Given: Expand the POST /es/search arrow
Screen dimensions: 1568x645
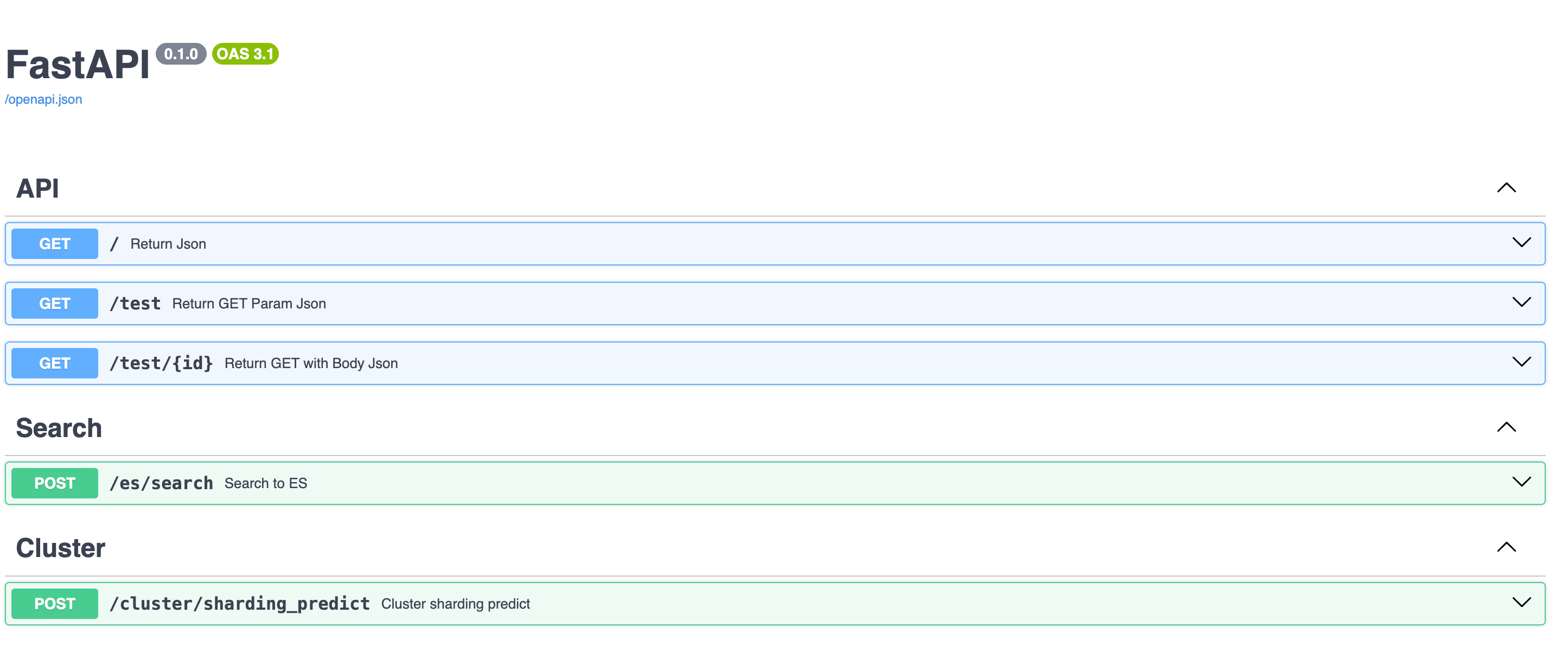Looking at the screenshot, I should (1521, 482).
